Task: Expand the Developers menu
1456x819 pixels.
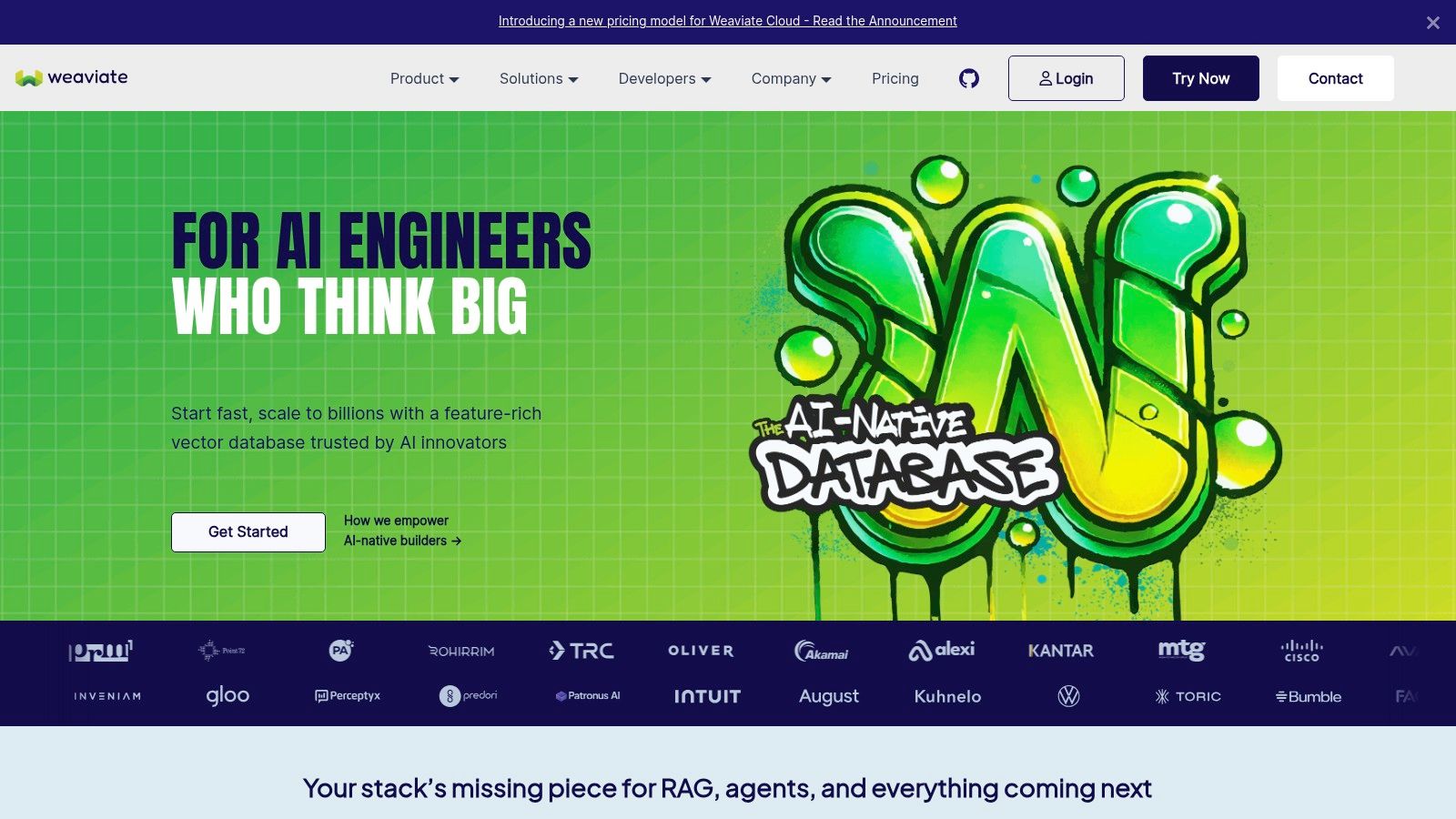Action: pos(664,79)
